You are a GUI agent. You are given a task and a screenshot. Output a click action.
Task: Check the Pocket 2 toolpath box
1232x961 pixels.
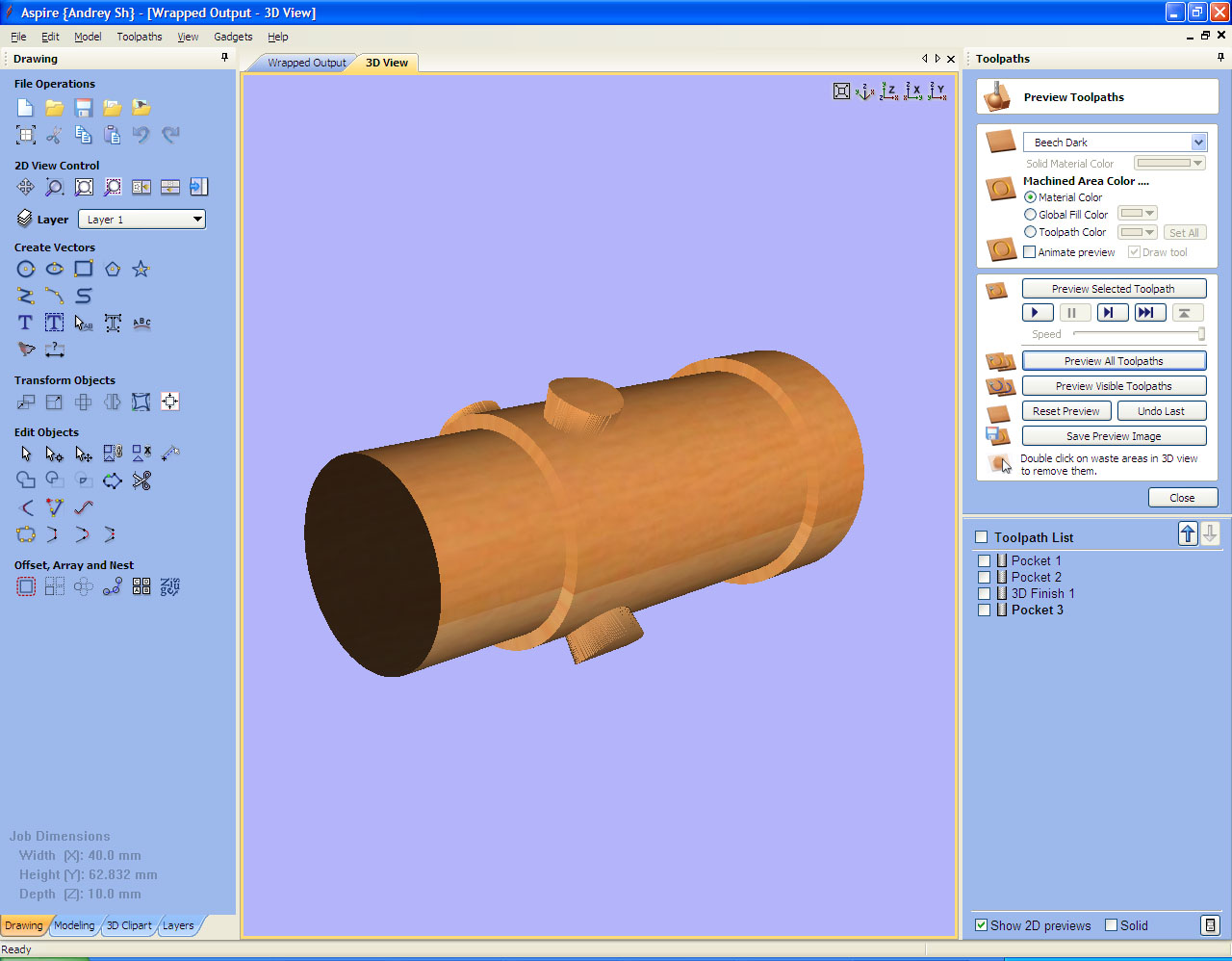[x=984, y=577]
